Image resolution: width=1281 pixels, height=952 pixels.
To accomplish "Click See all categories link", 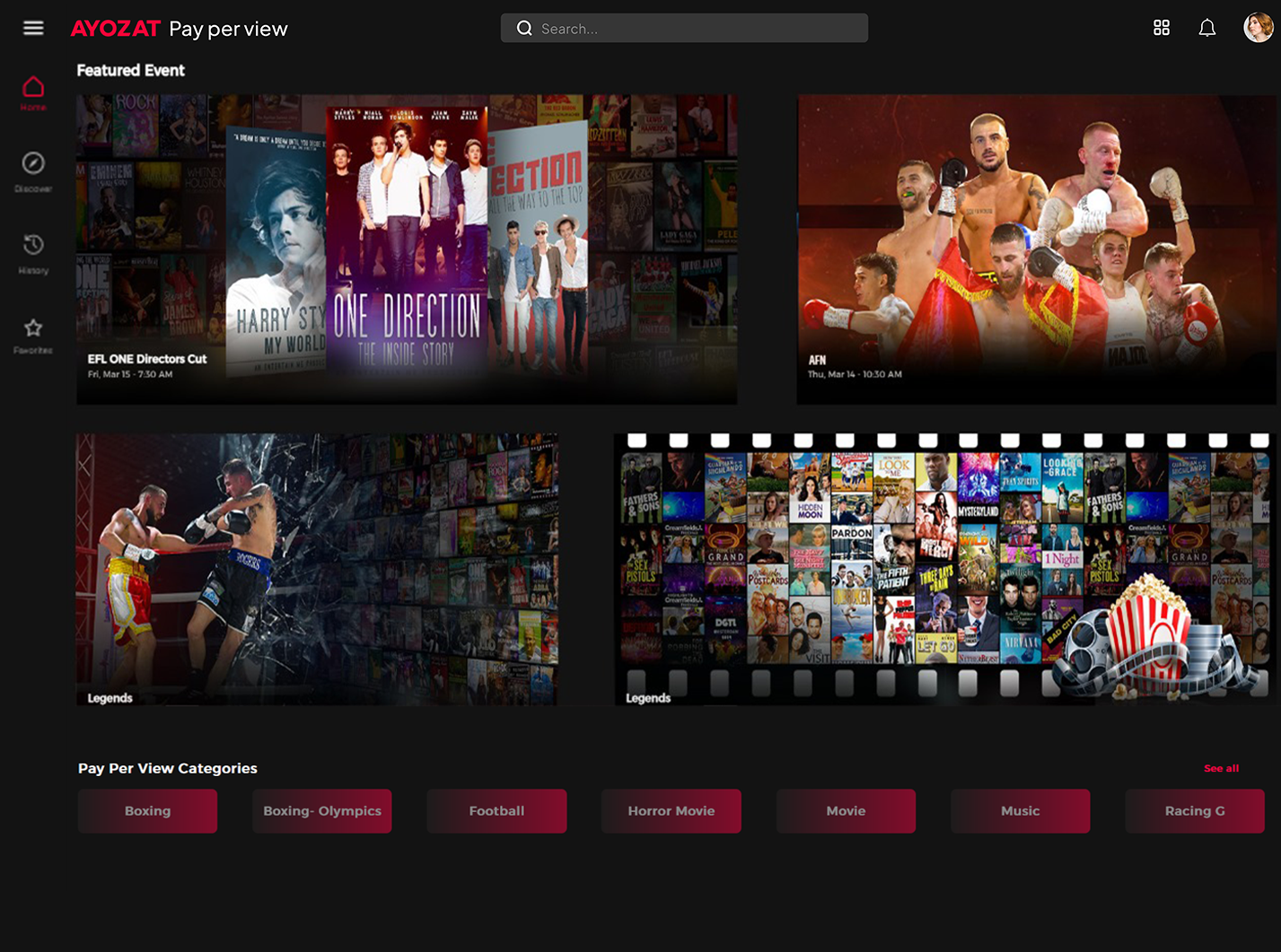I will [x=1221, y=768].
